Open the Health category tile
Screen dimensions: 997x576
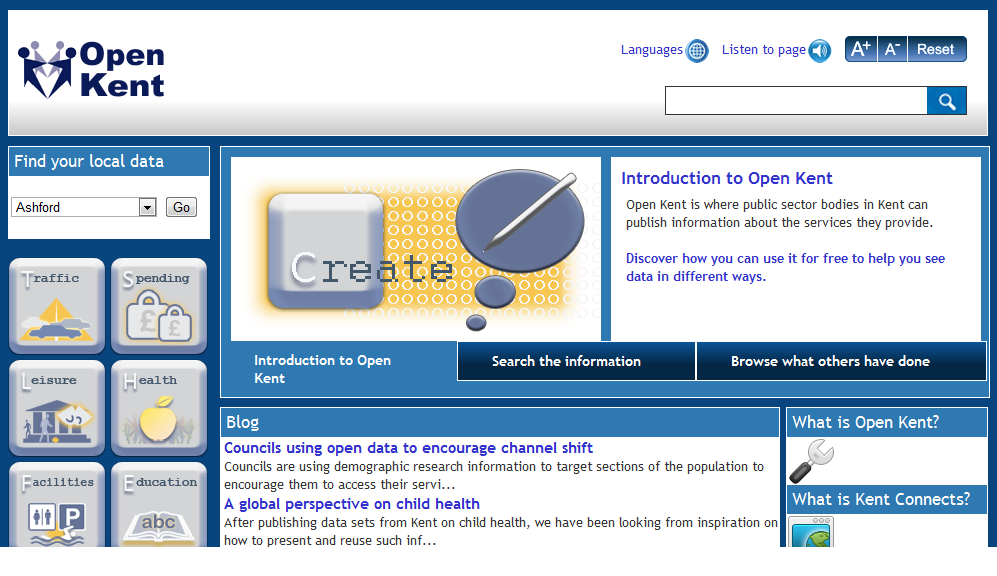pos(159,408)
